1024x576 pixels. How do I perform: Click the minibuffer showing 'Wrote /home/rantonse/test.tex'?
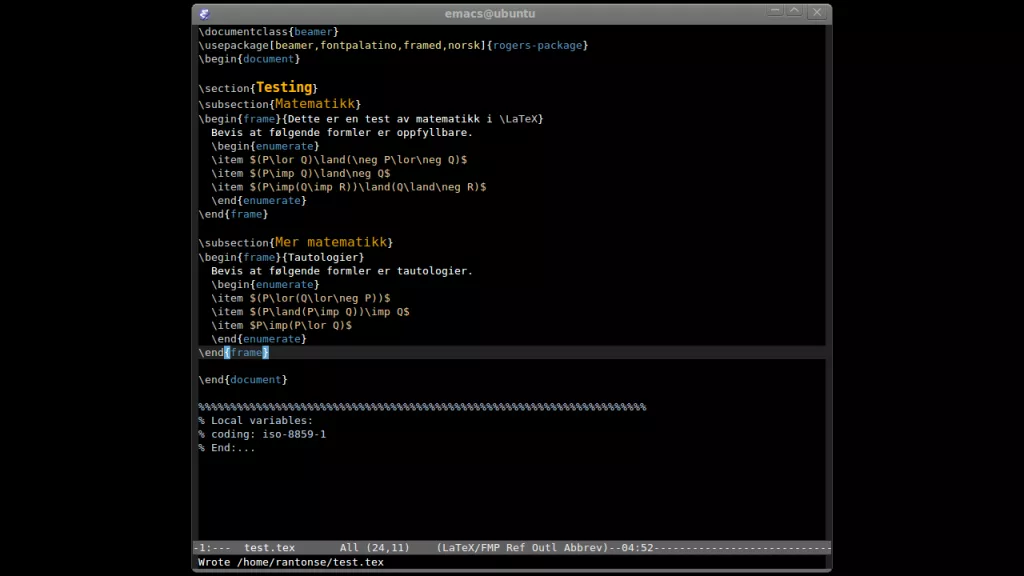290,562
